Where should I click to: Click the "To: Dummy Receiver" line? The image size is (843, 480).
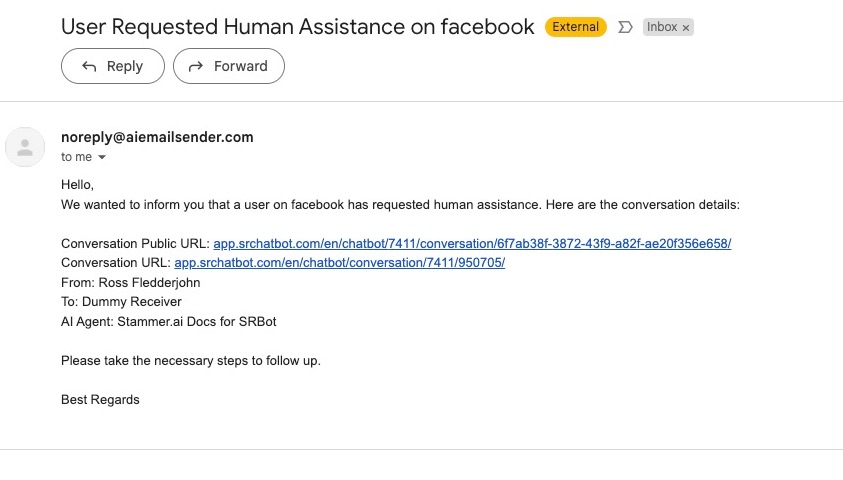[x=122, y=302]
